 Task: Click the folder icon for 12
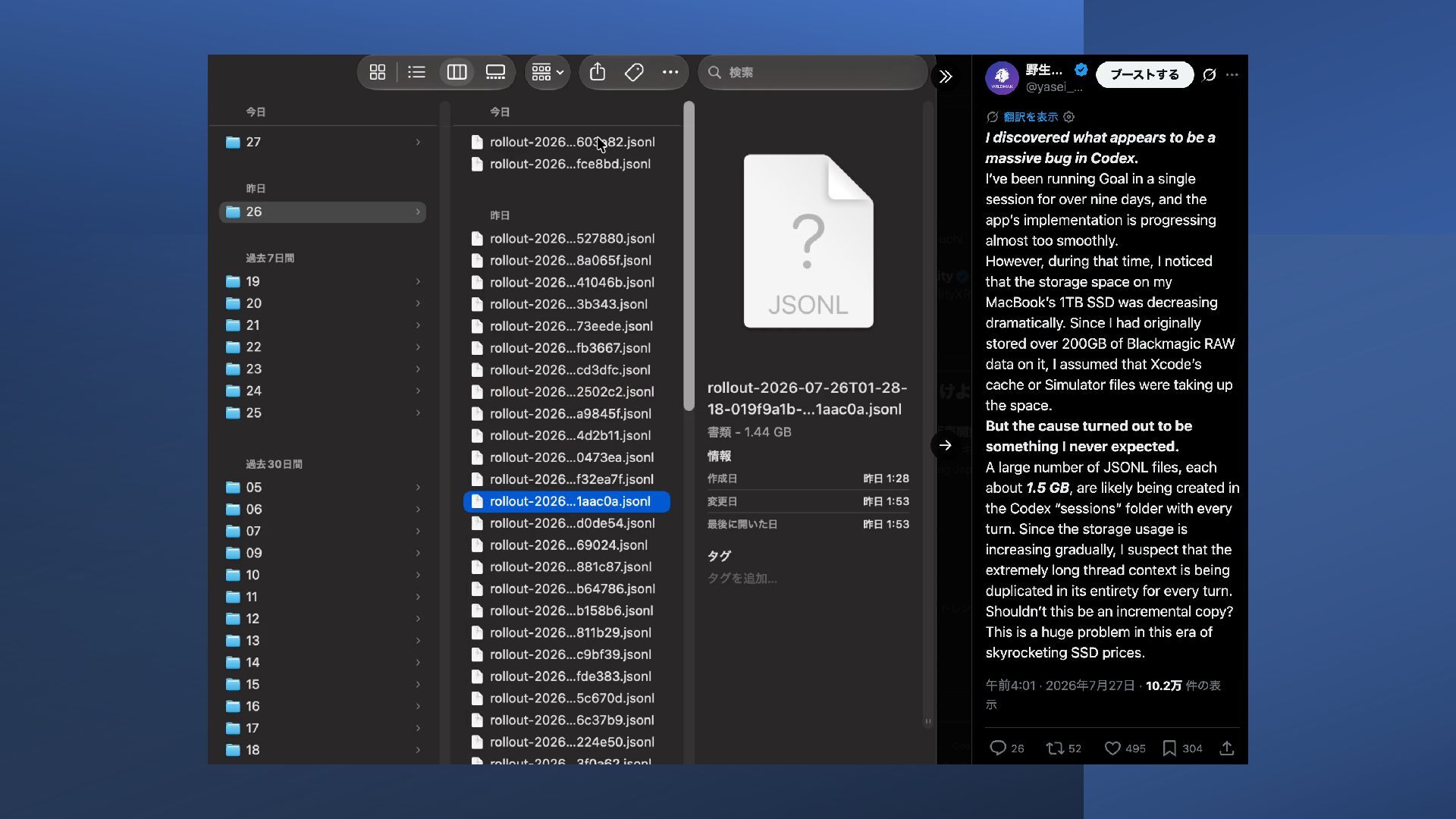pyautogui.click(x=233, y=619)
